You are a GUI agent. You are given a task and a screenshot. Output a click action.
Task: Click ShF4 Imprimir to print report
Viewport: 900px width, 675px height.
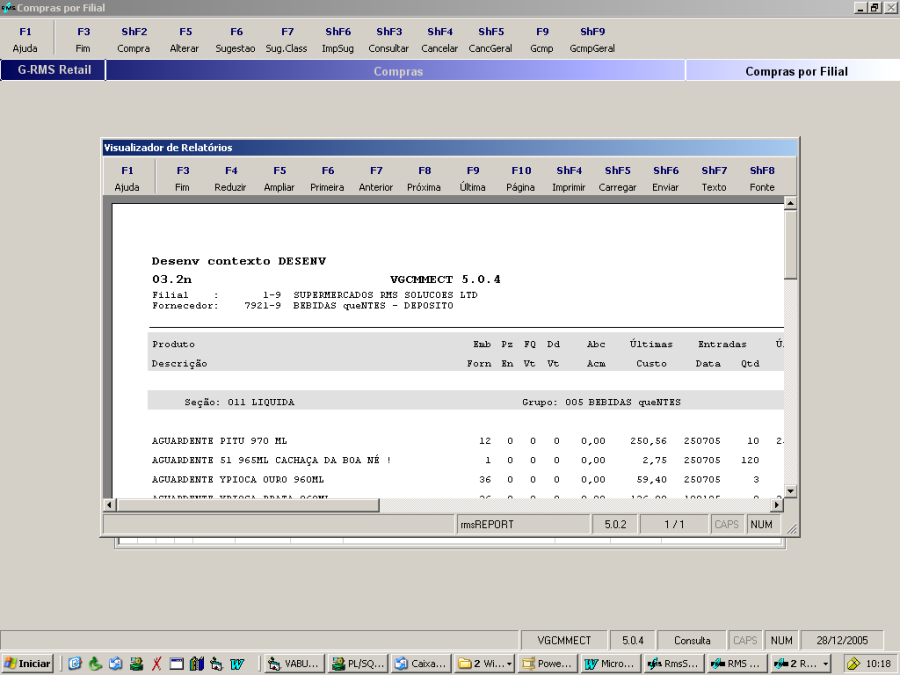(x=569, y=179)
